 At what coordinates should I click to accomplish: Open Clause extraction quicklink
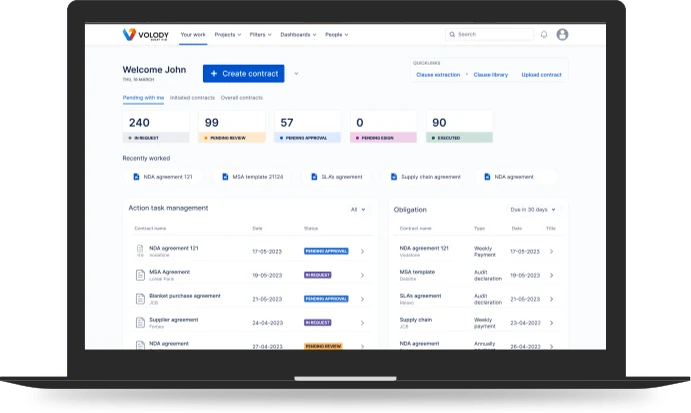coord(438,74)
